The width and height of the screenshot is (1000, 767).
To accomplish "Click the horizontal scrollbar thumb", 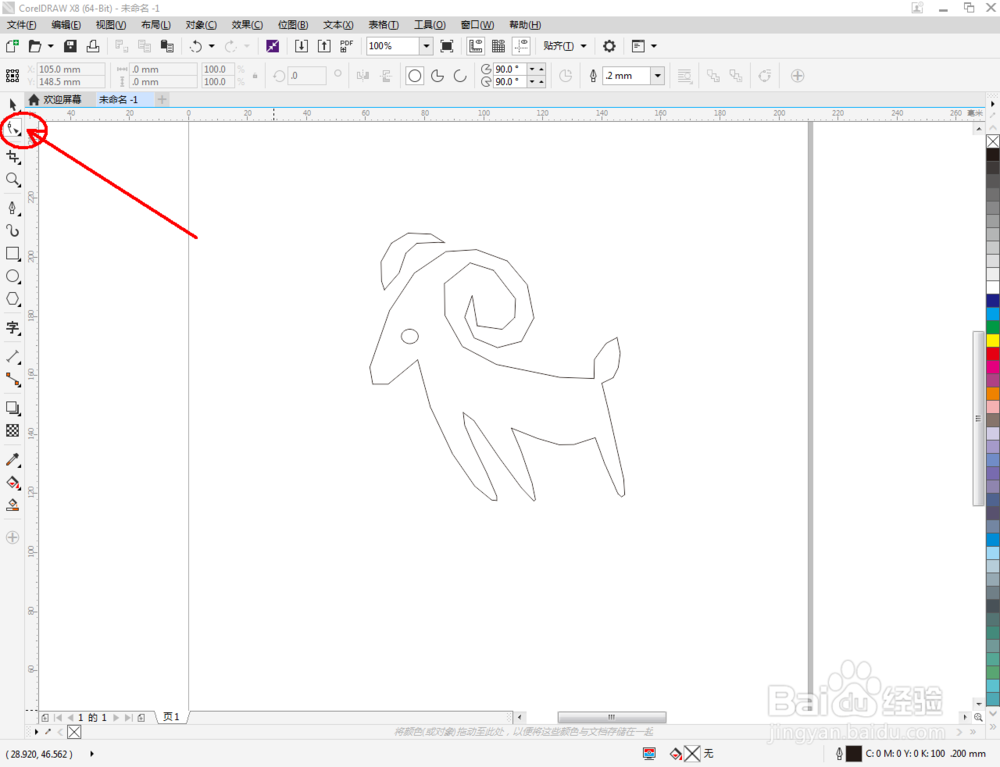I will click(612, 717).
